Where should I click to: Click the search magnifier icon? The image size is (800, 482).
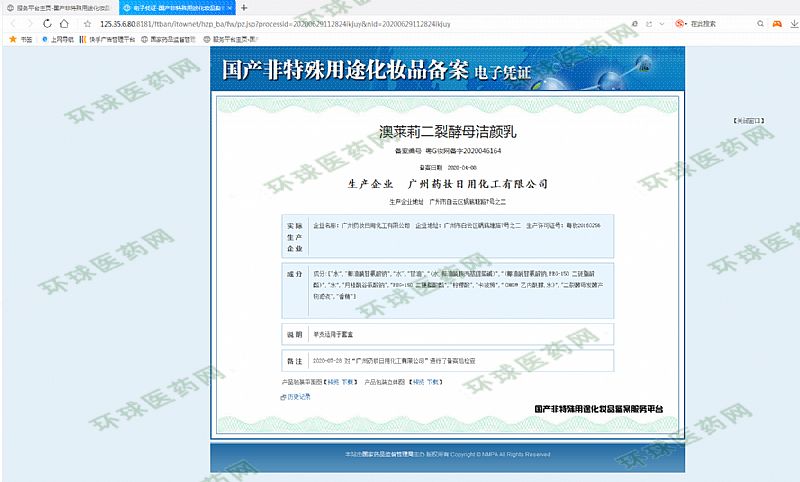(x=762, y=23)
